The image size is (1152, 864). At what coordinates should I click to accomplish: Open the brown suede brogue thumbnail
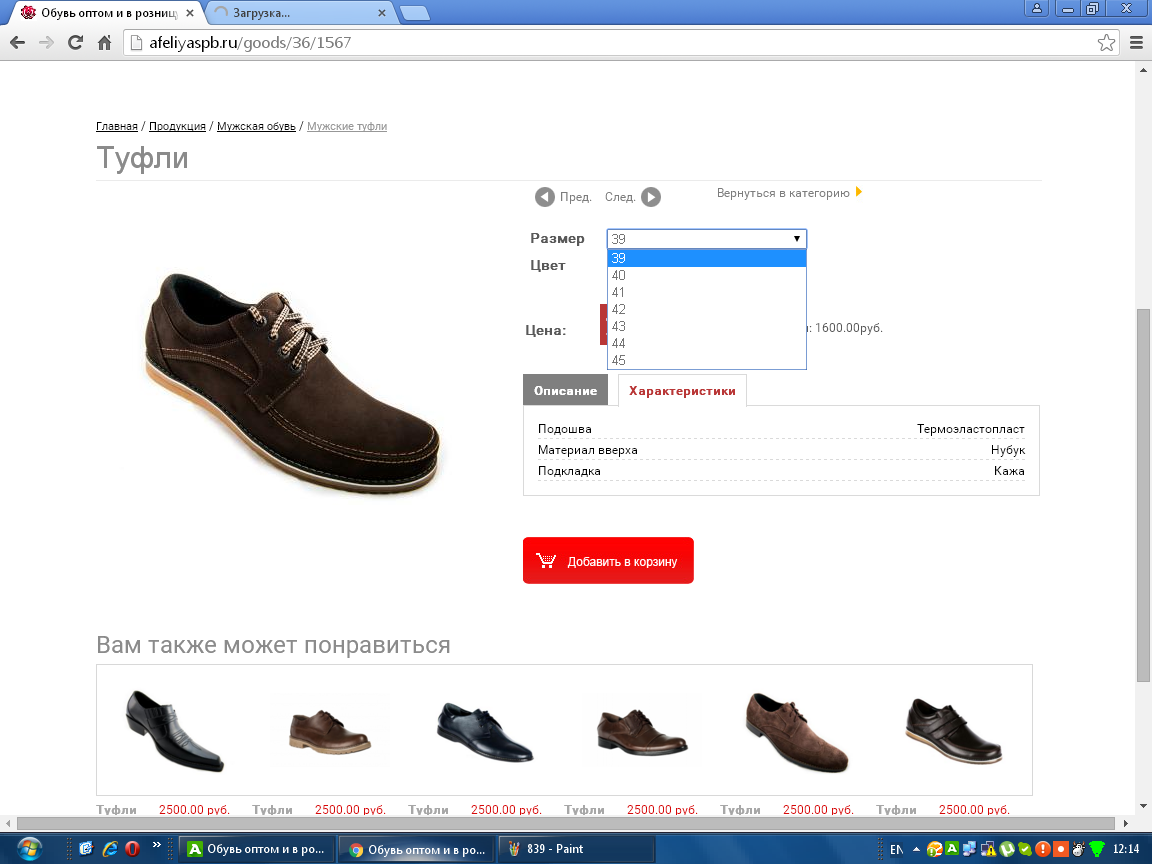click(x=797, y=732)
